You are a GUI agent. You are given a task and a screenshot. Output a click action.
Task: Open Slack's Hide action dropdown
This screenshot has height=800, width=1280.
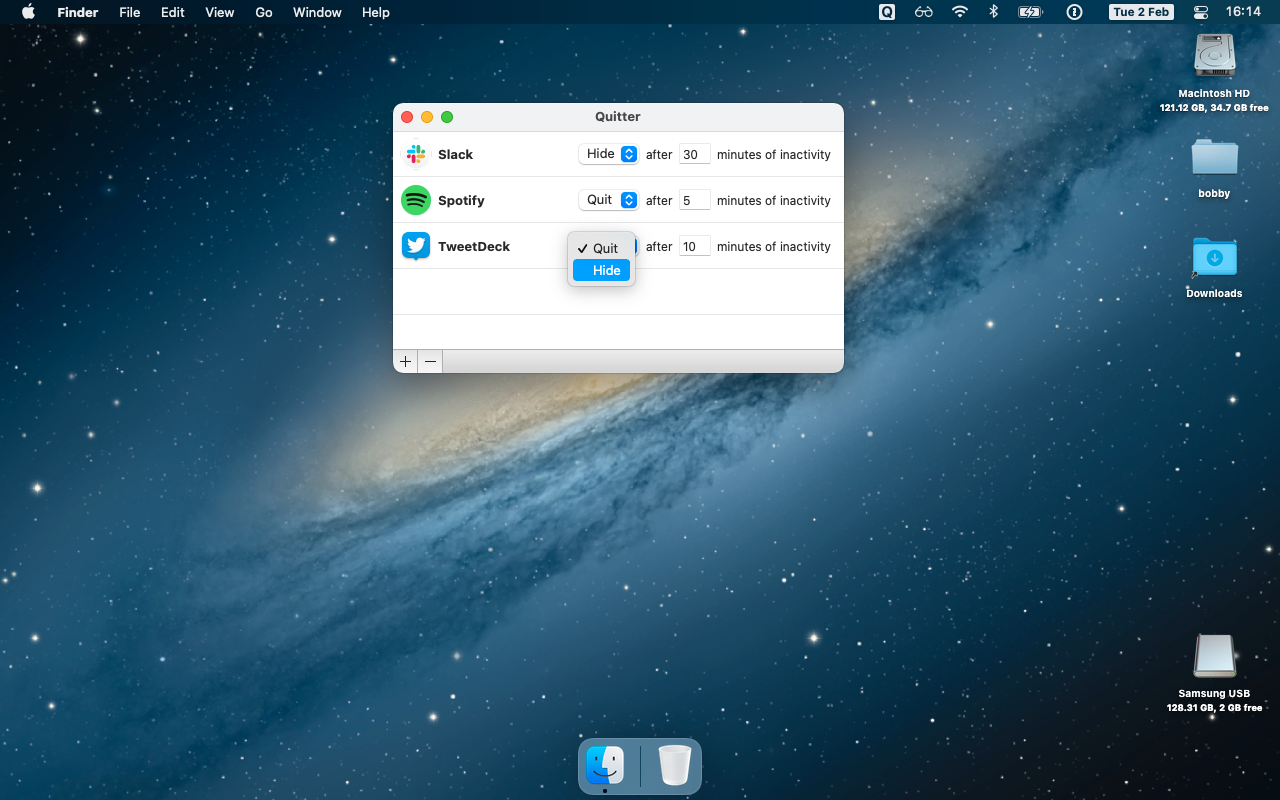(608, 154)
